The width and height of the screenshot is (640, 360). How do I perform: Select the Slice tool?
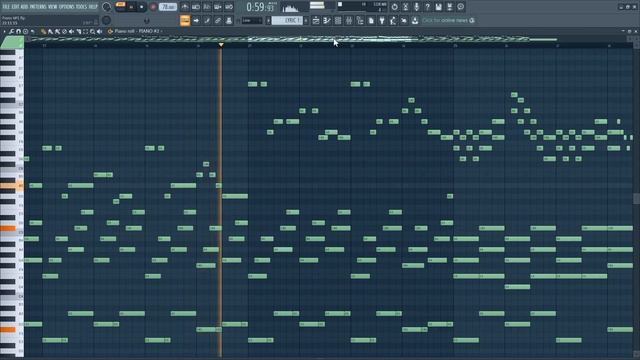click(x=78, y=31)
